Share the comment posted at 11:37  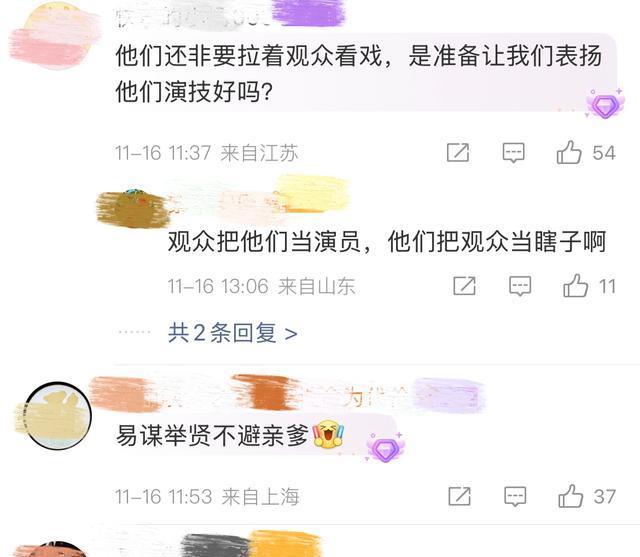[458, 153]
